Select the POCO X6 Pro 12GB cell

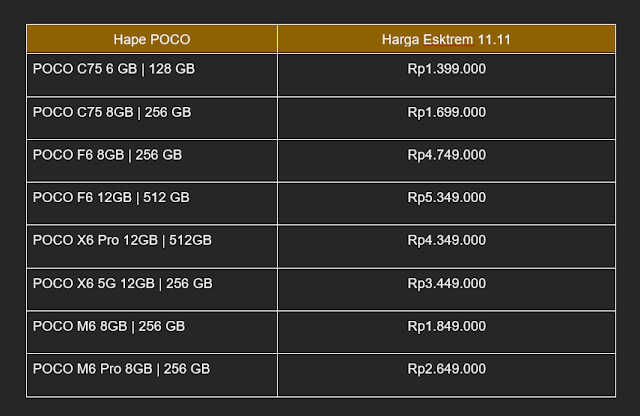122,241
